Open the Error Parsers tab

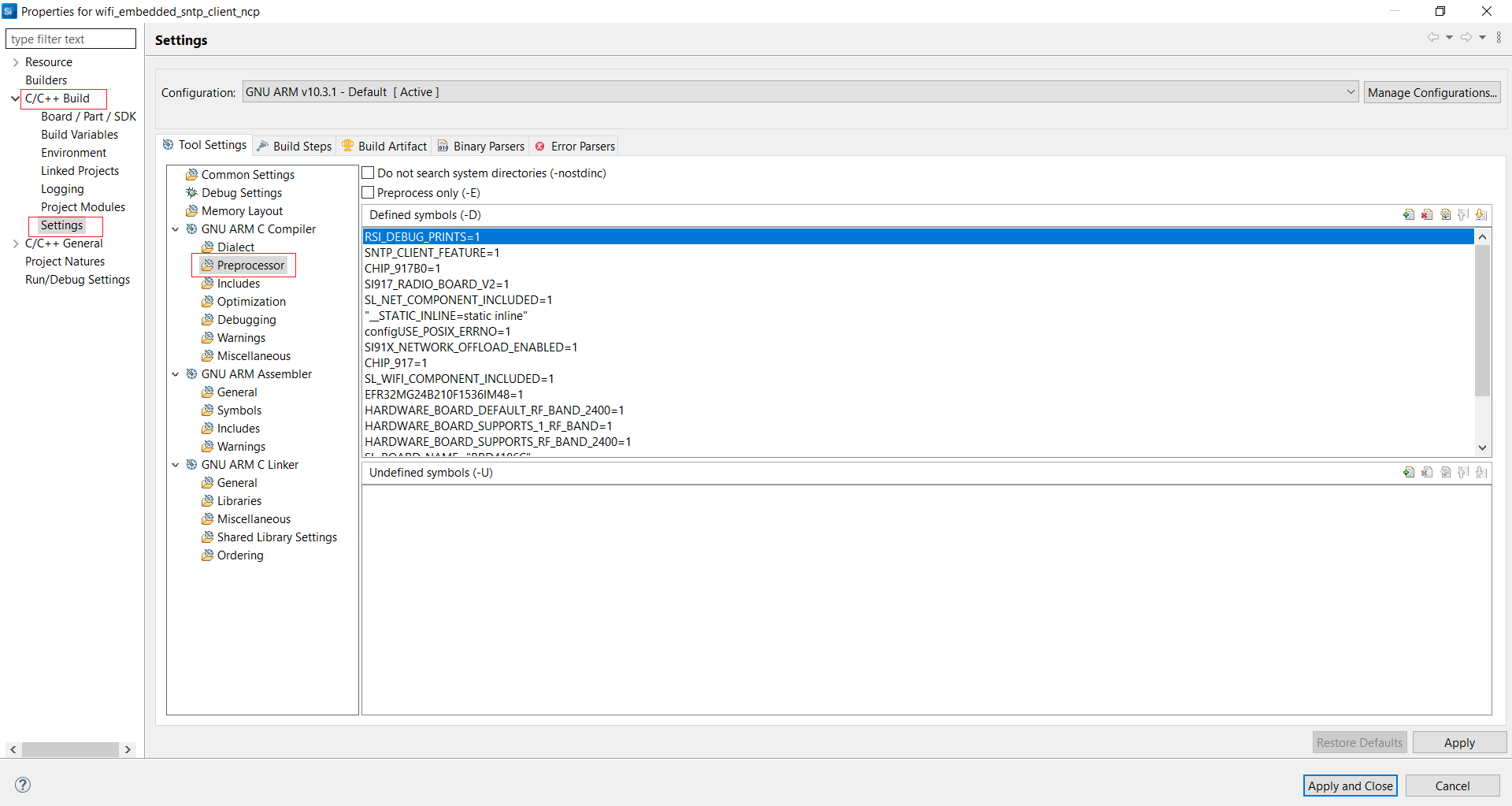583,146
